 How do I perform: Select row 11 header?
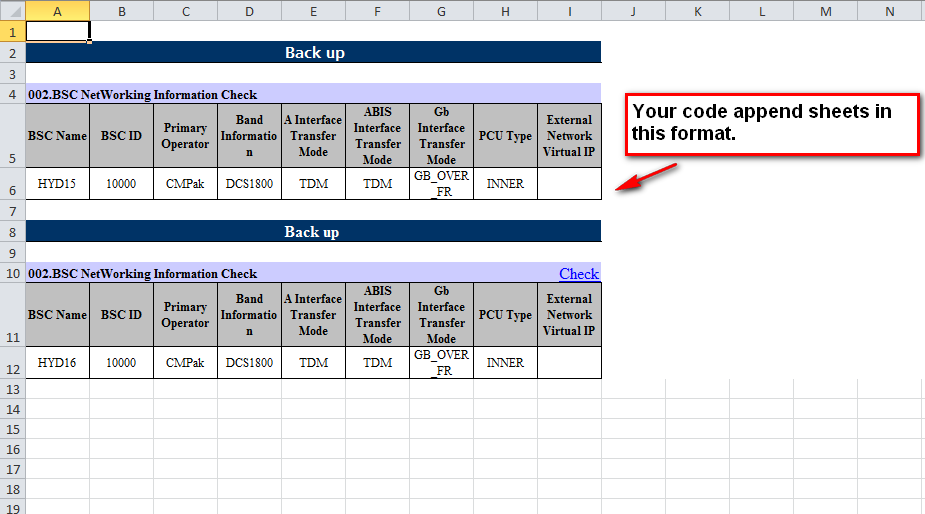coord(12,315)
